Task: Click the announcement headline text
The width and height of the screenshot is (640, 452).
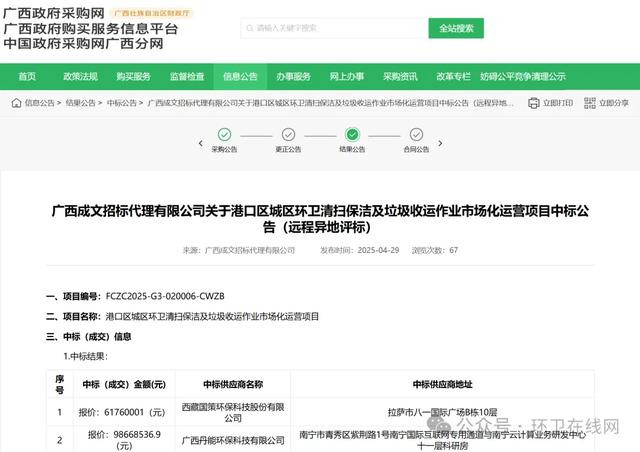Action: [x=320, y=219]
